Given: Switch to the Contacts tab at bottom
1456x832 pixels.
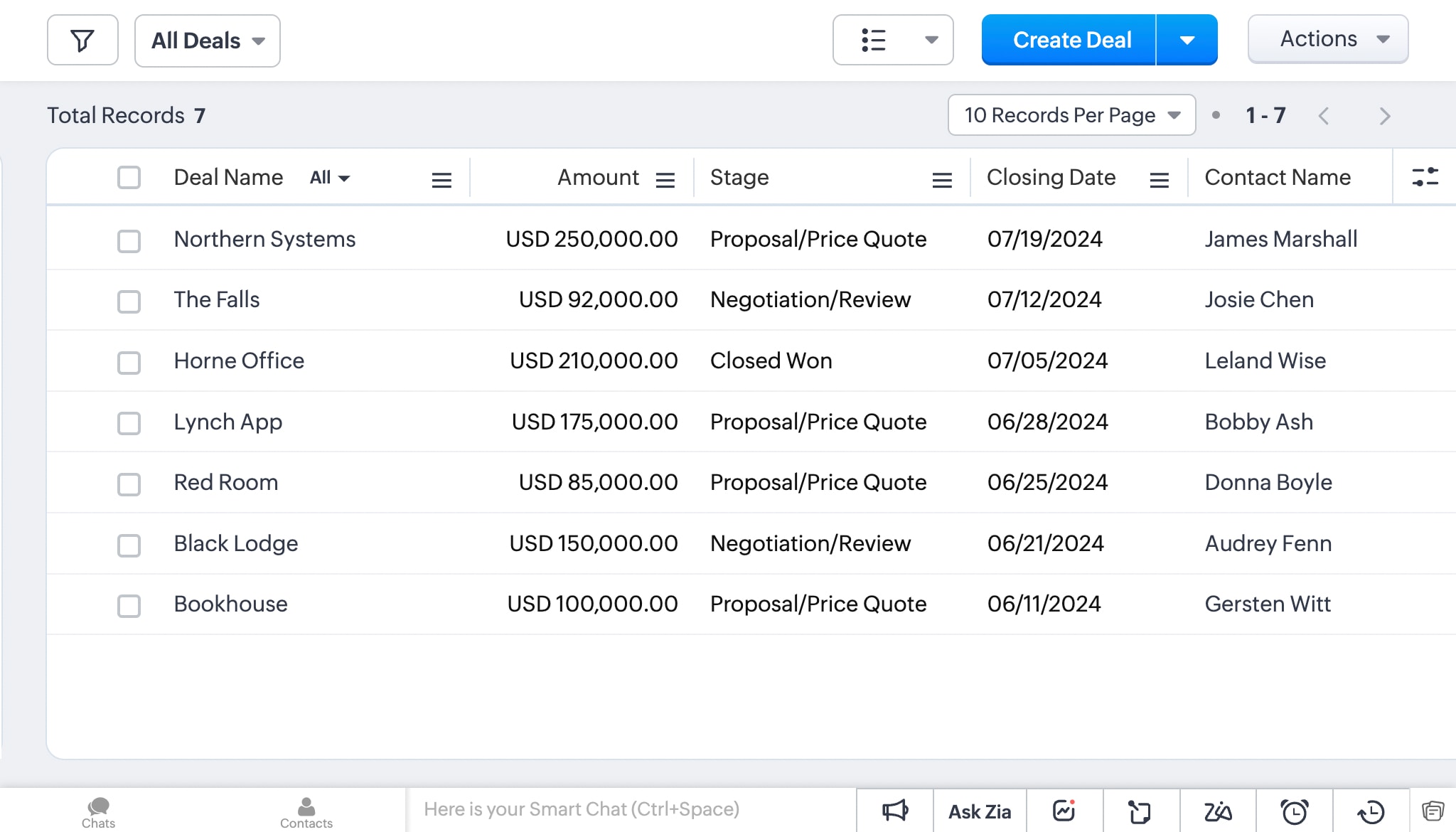Looking at the screenshot, I should point(306,811).
